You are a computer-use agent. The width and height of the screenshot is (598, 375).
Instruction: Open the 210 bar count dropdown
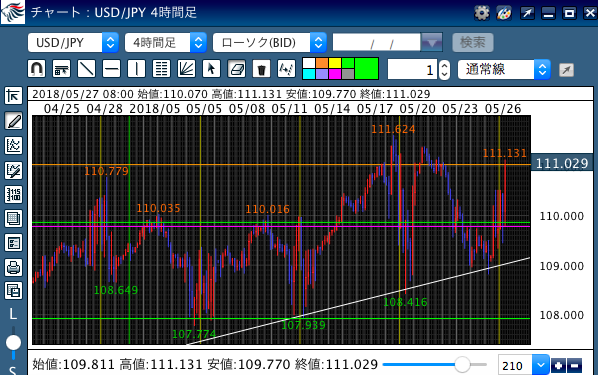(541, 365)
